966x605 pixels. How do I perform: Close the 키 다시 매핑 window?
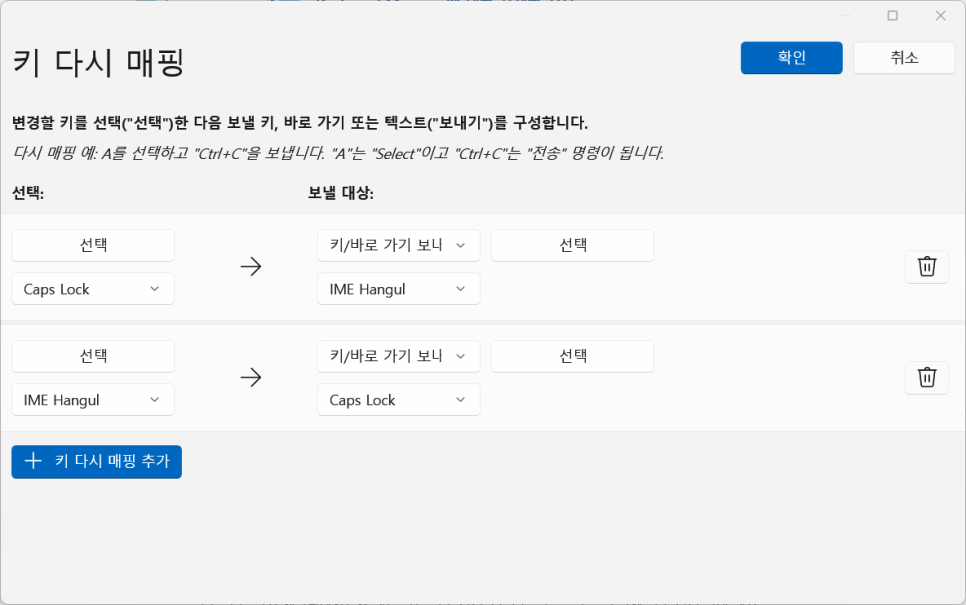(940, 15)
